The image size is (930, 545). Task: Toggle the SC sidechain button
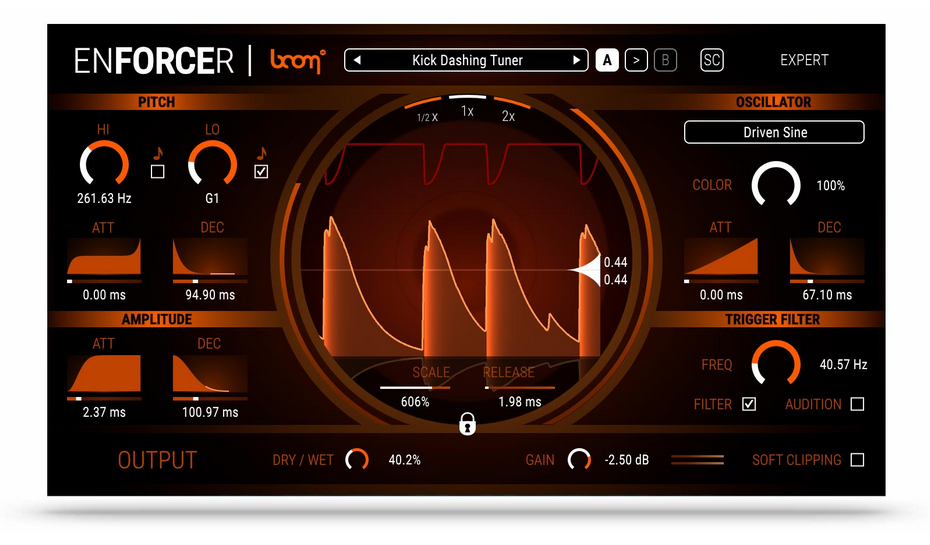(x=712, y=60)
